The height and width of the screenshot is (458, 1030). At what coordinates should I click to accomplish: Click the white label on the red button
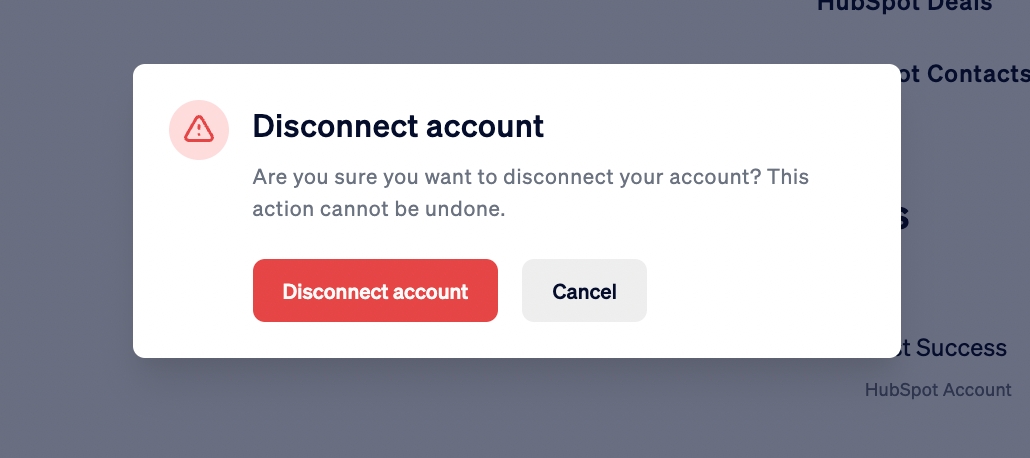coord(375,292)
